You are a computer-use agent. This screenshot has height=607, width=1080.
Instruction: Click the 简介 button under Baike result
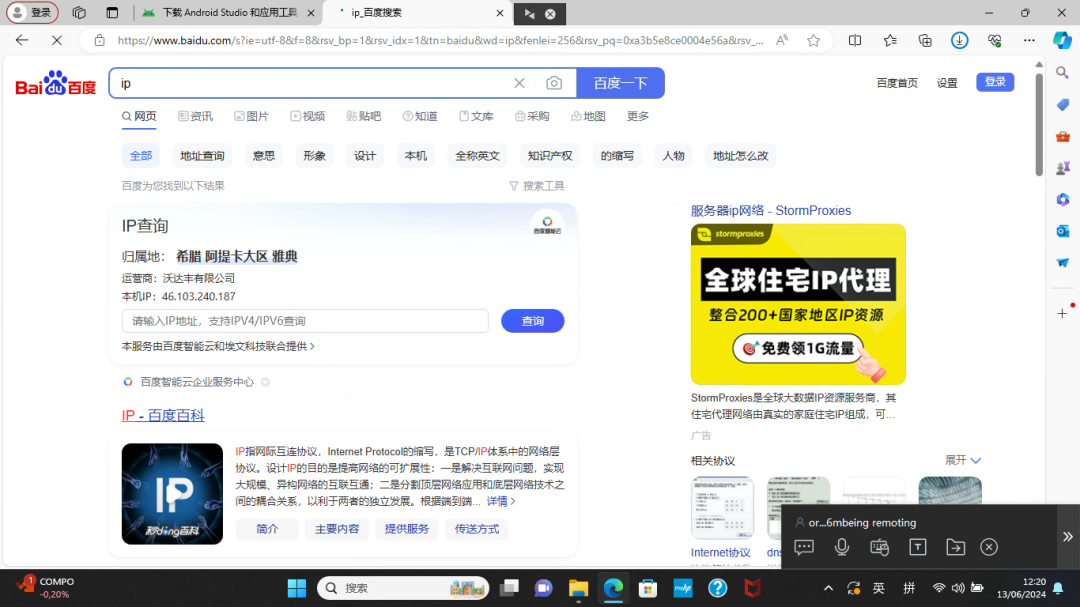pyautogui.click(x=267, y=529)
